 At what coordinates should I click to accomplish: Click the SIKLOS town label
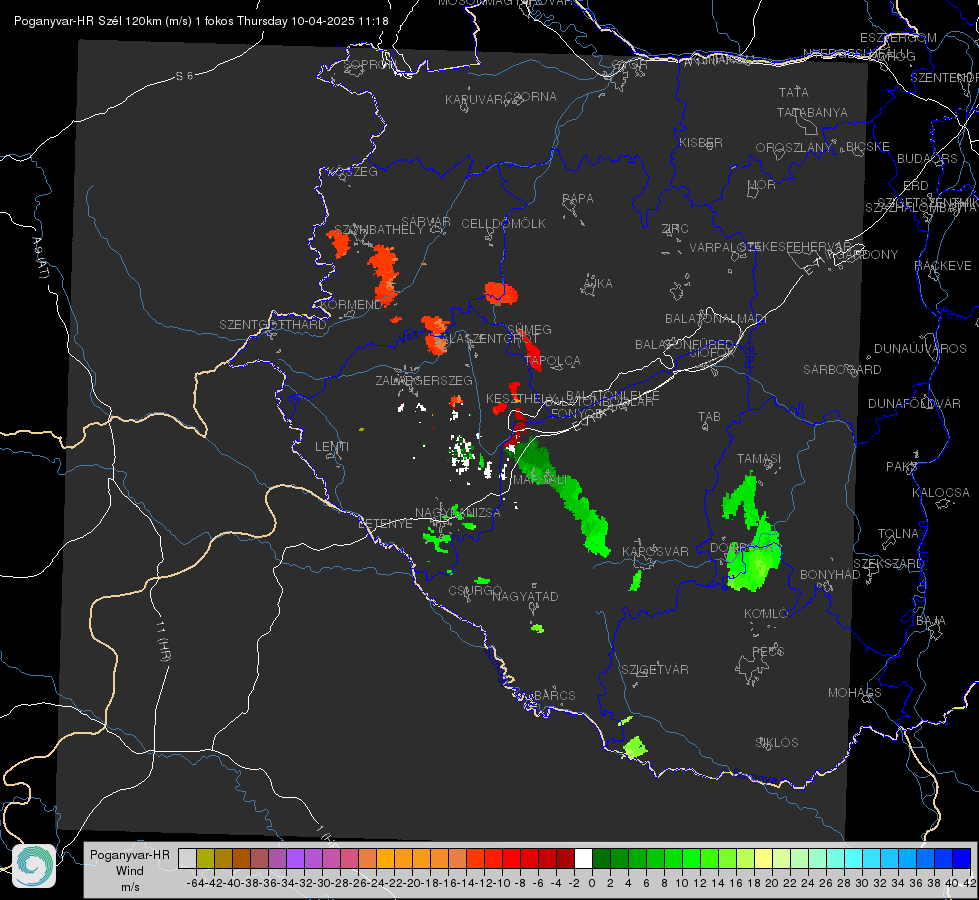tap(777, 743)
